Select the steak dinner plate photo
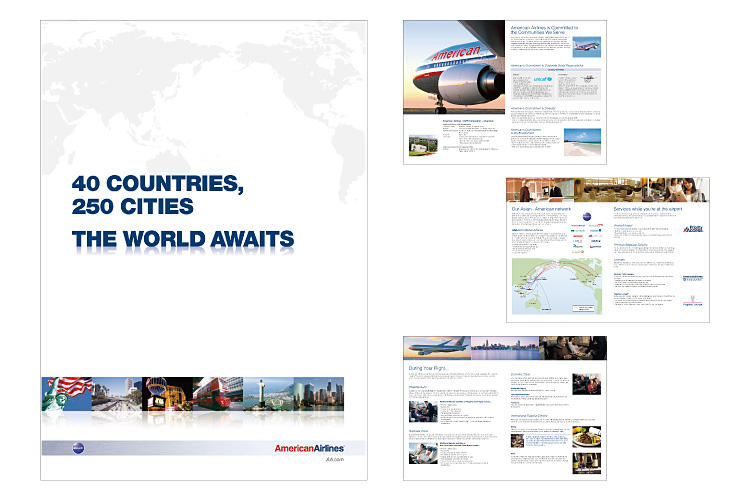Viewport: 750px width, 500px height. click(x=586, y=437)
